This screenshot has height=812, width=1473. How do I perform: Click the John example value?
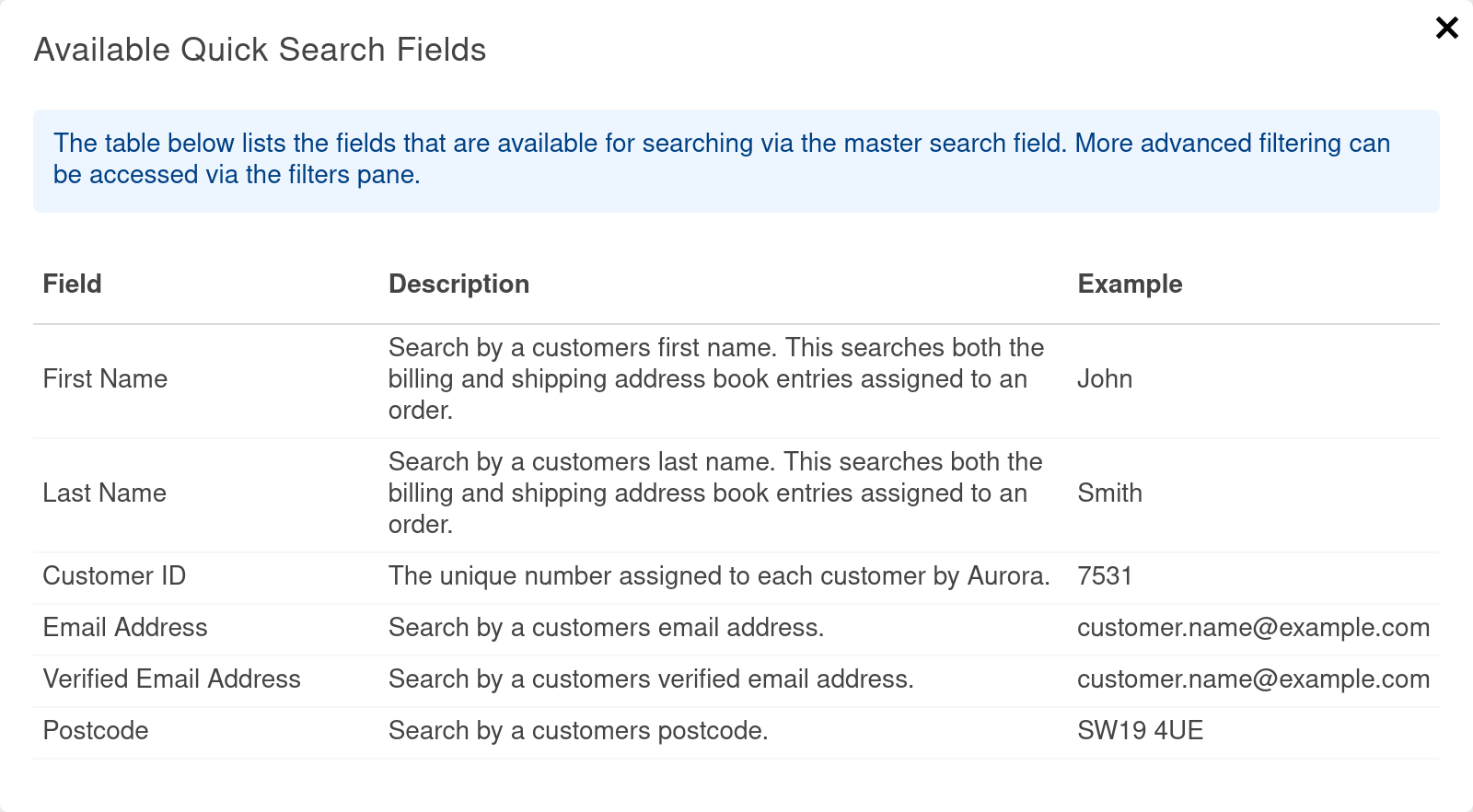(x=1105, y=379)
